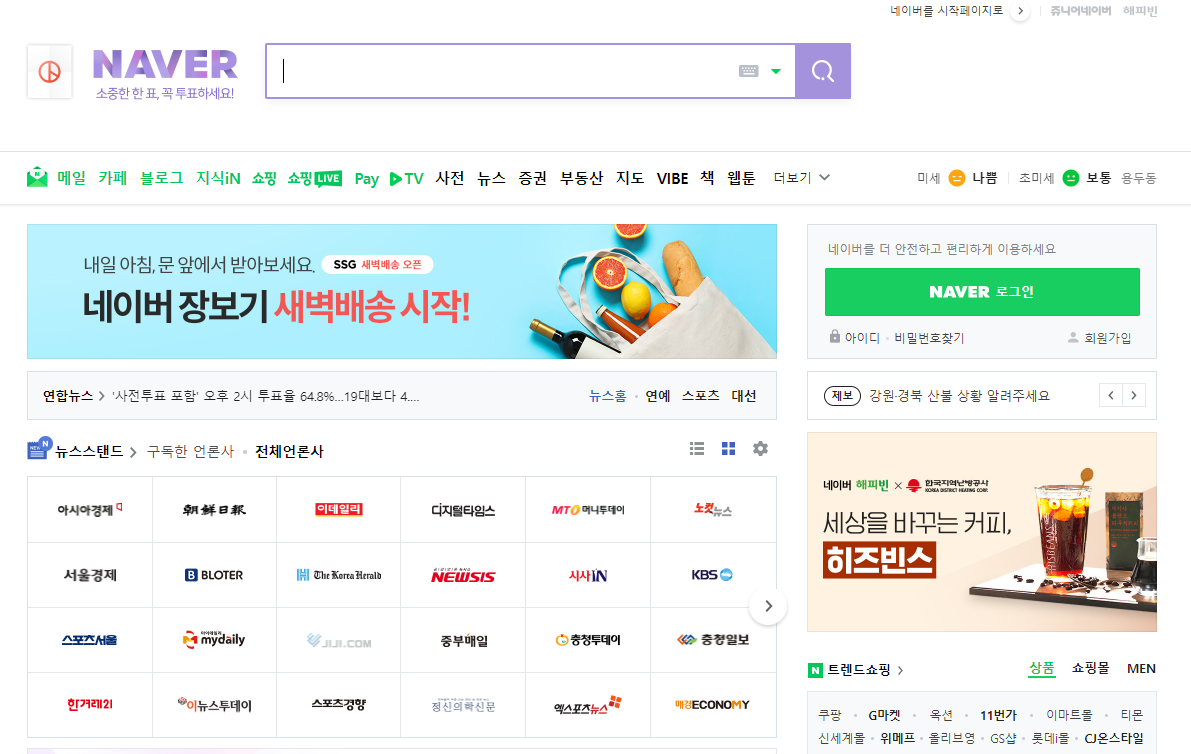Open 스포츠 news link
Viewport: 1191px width, 754px height.
[700, 396]
